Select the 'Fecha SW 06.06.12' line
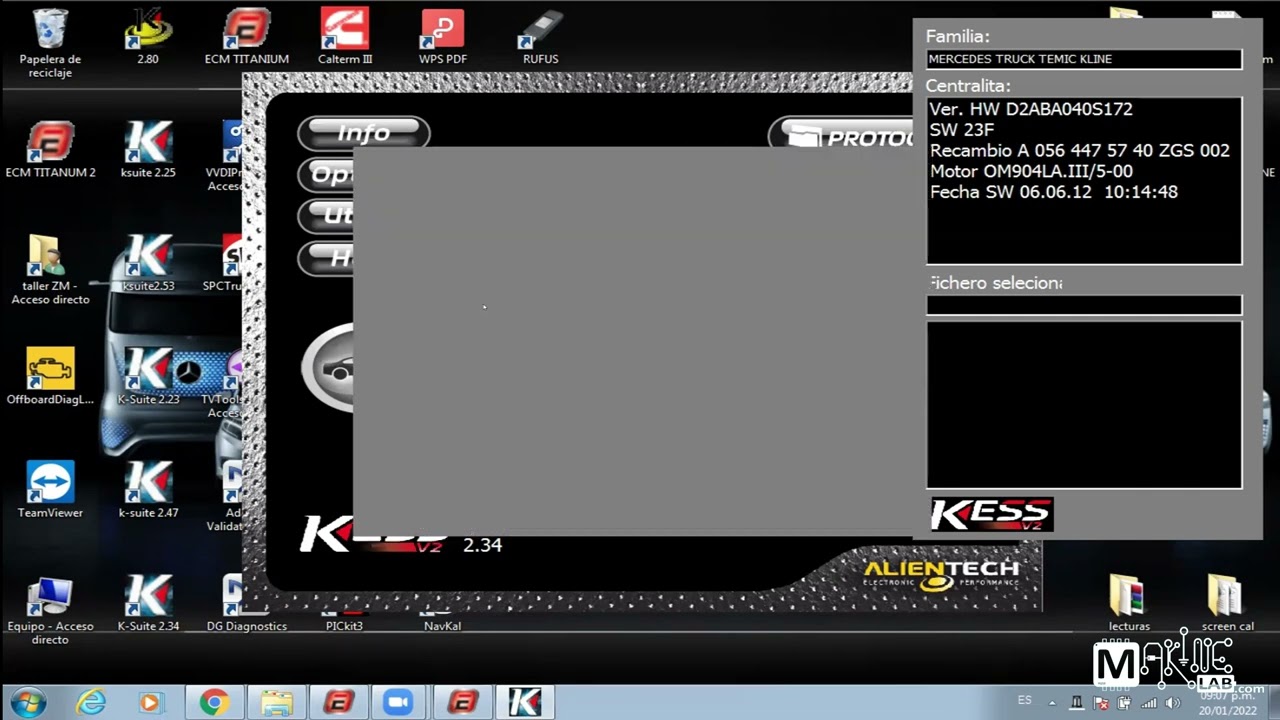This screenshot has width=1280, height=720. [x=1054, y=192]
